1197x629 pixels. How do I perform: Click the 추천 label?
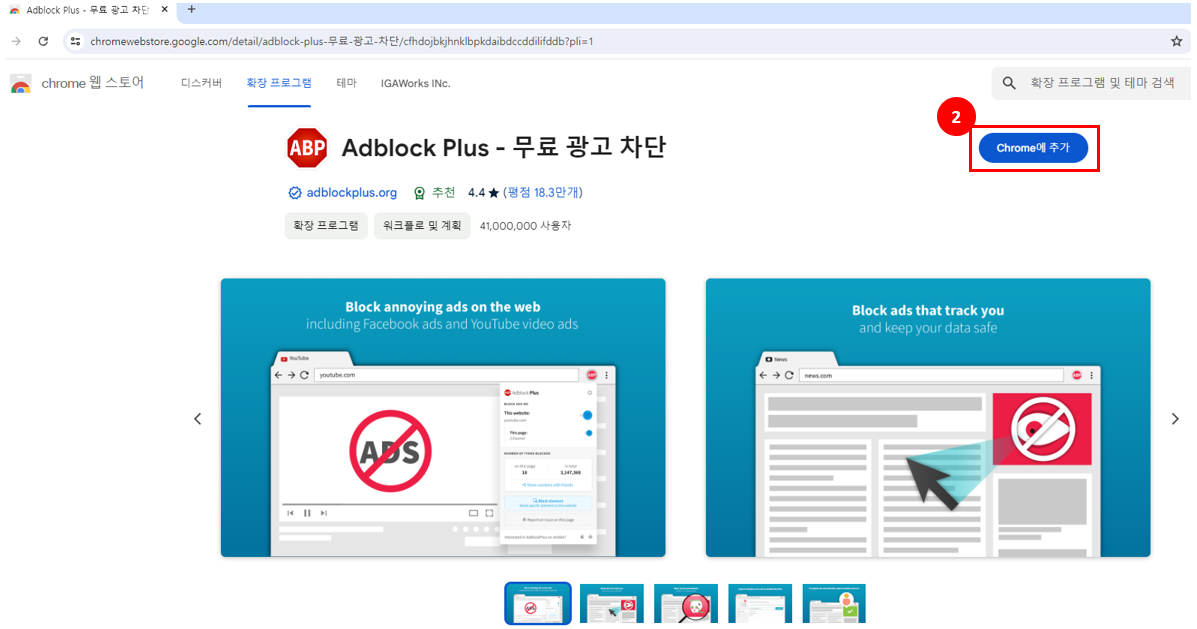[444, 193]
